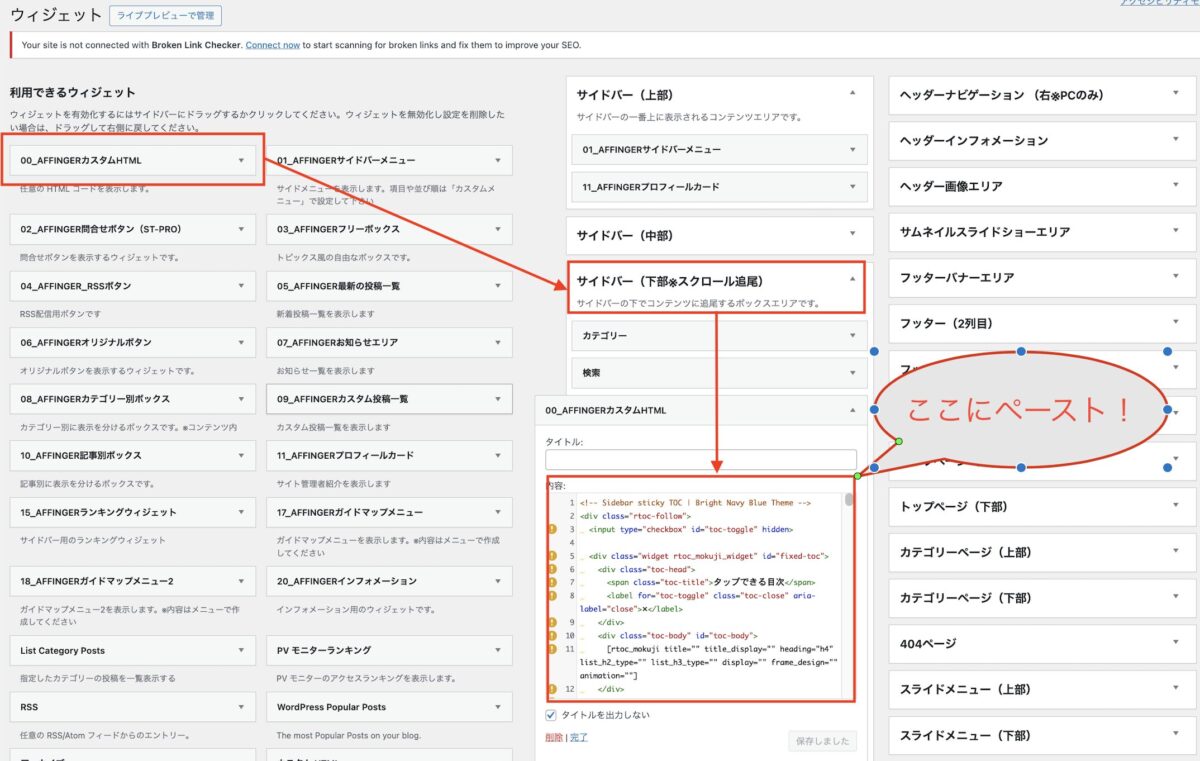
Task: Expand the カテゴリーページ（下部） panel arrow
Action: coord(1177,598)
